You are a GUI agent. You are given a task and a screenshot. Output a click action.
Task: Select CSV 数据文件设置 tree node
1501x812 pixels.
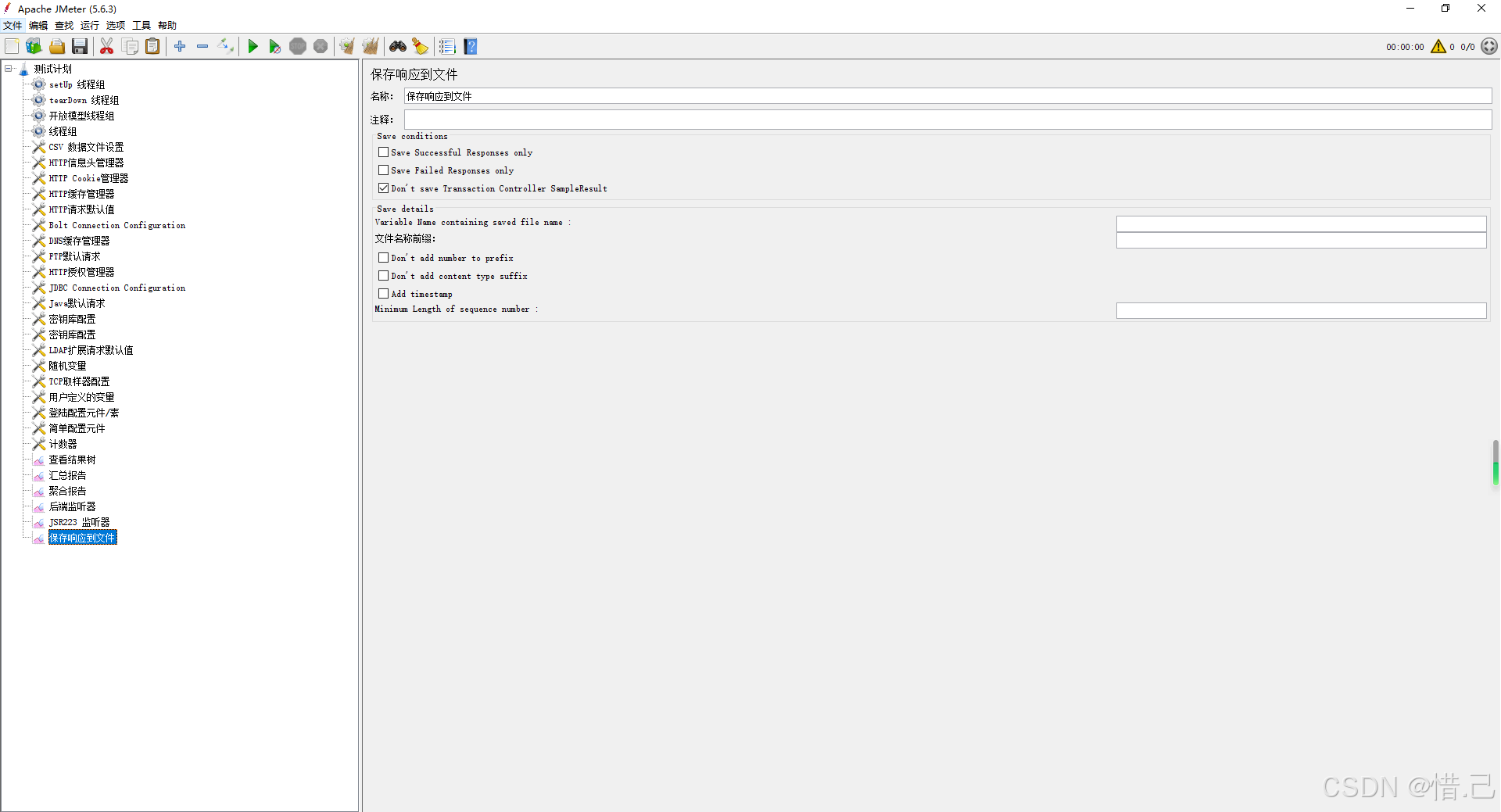click(x=86, y=147)
